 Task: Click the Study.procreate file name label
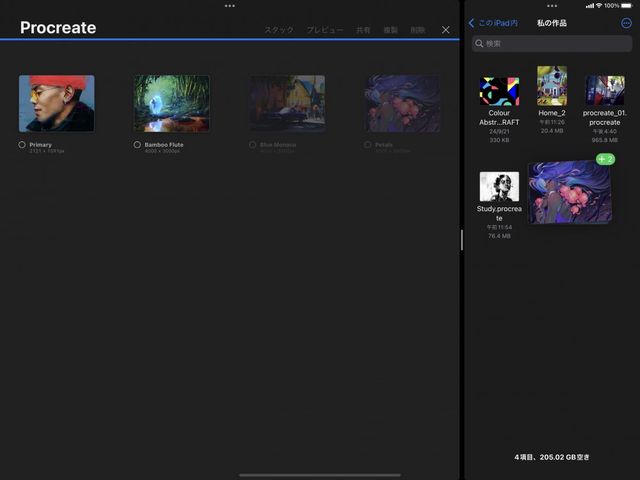click(x=499, y=213)
